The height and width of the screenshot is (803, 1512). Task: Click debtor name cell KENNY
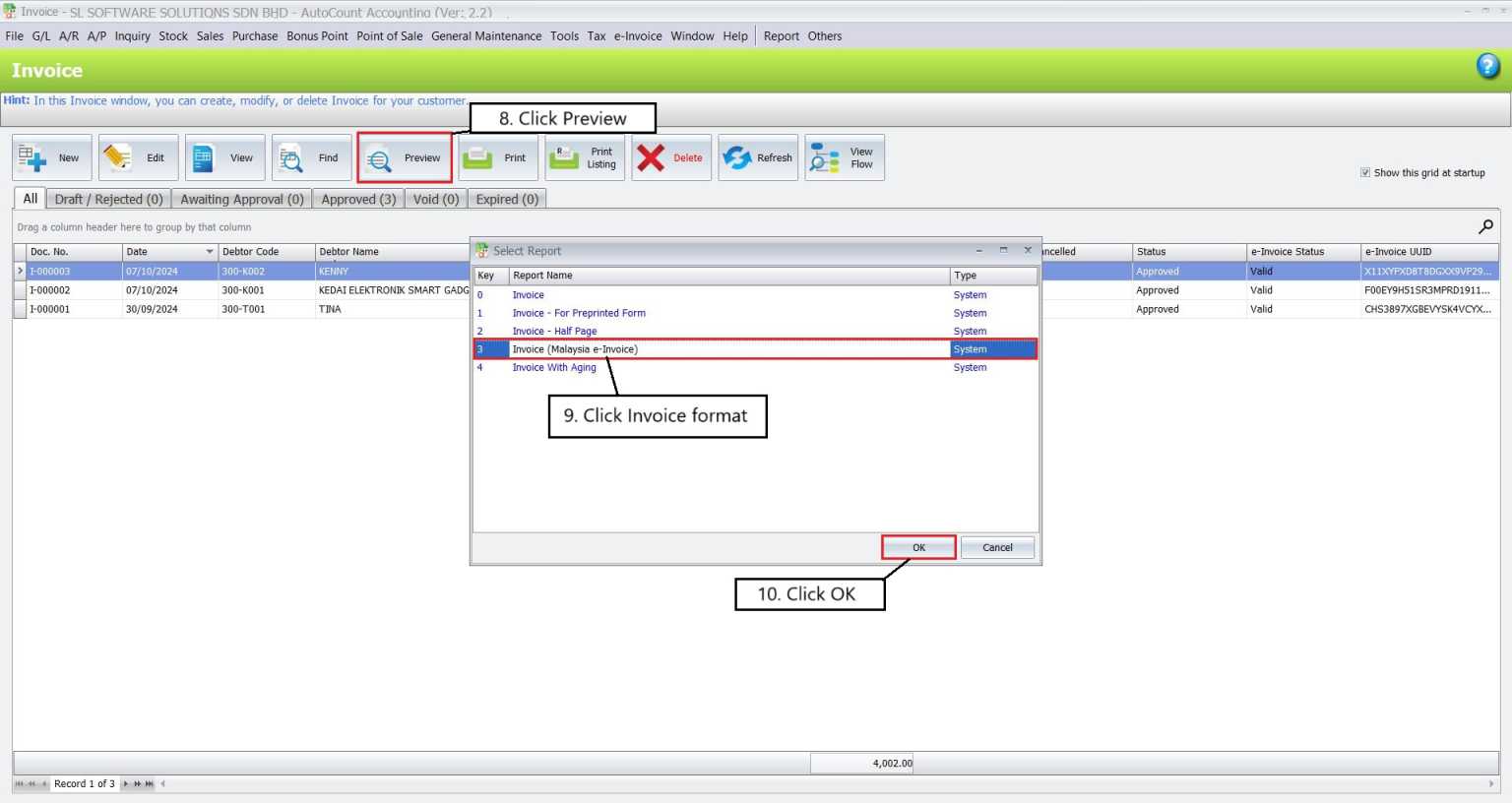tap(393, 271)
